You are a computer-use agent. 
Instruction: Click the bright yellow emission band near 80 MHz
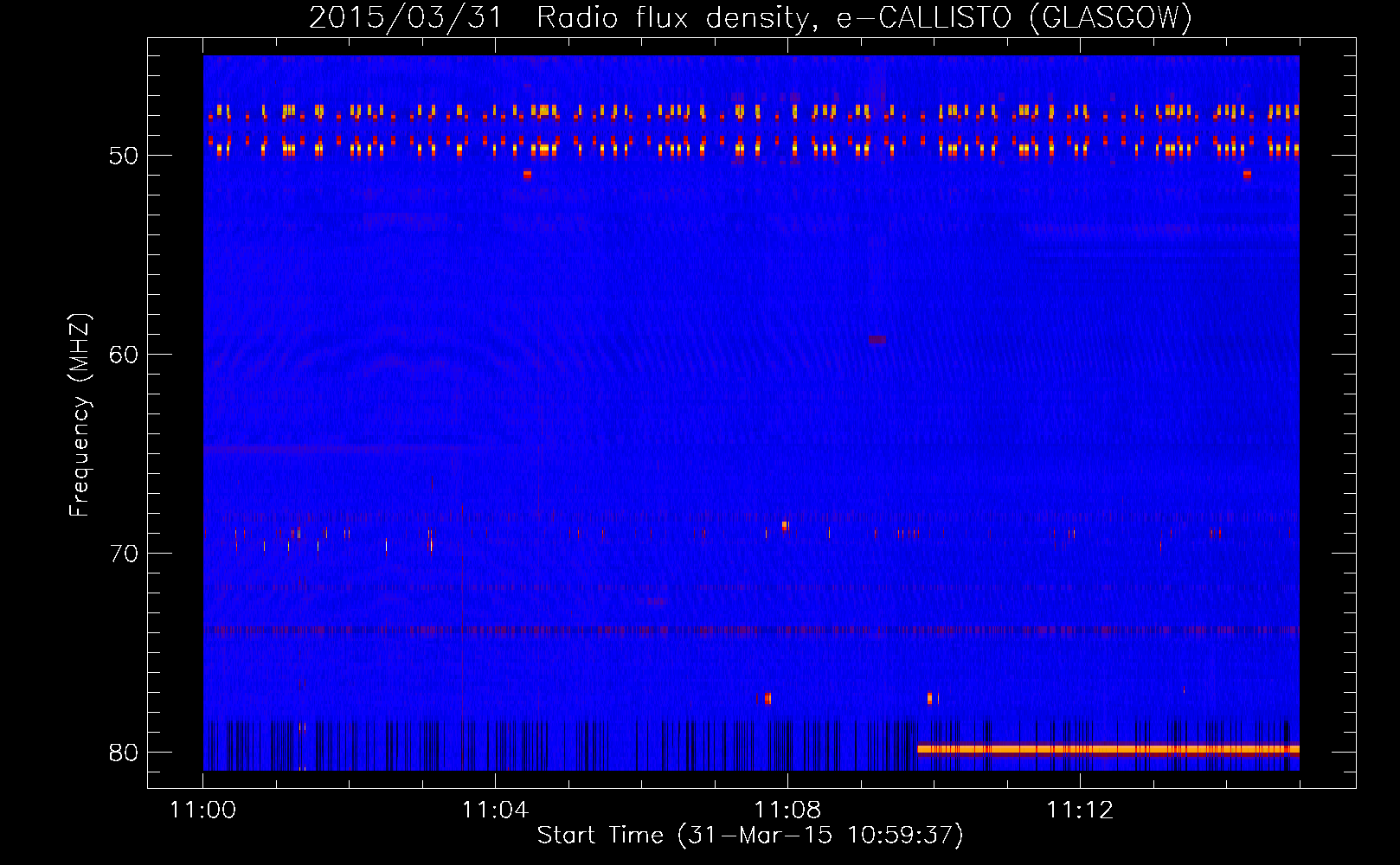1108,749
